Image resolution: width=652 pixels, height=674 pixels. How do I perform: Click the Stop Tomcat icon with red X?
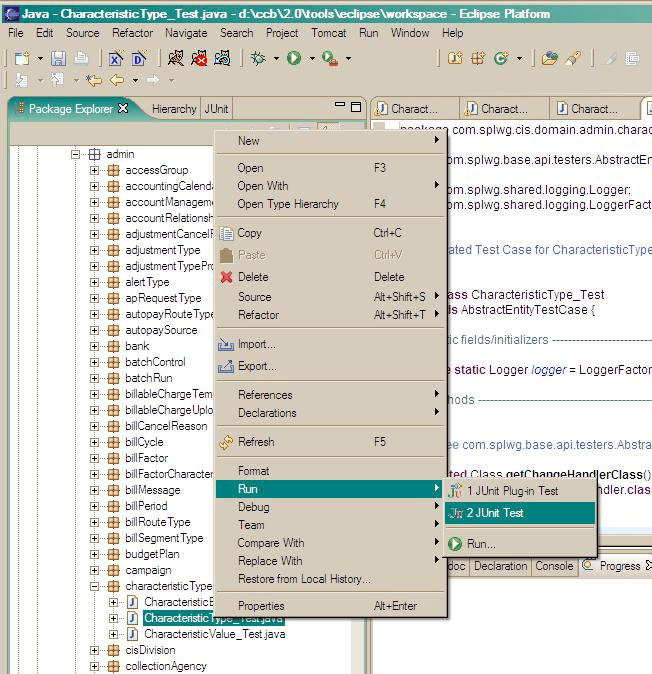click(199, 58)
